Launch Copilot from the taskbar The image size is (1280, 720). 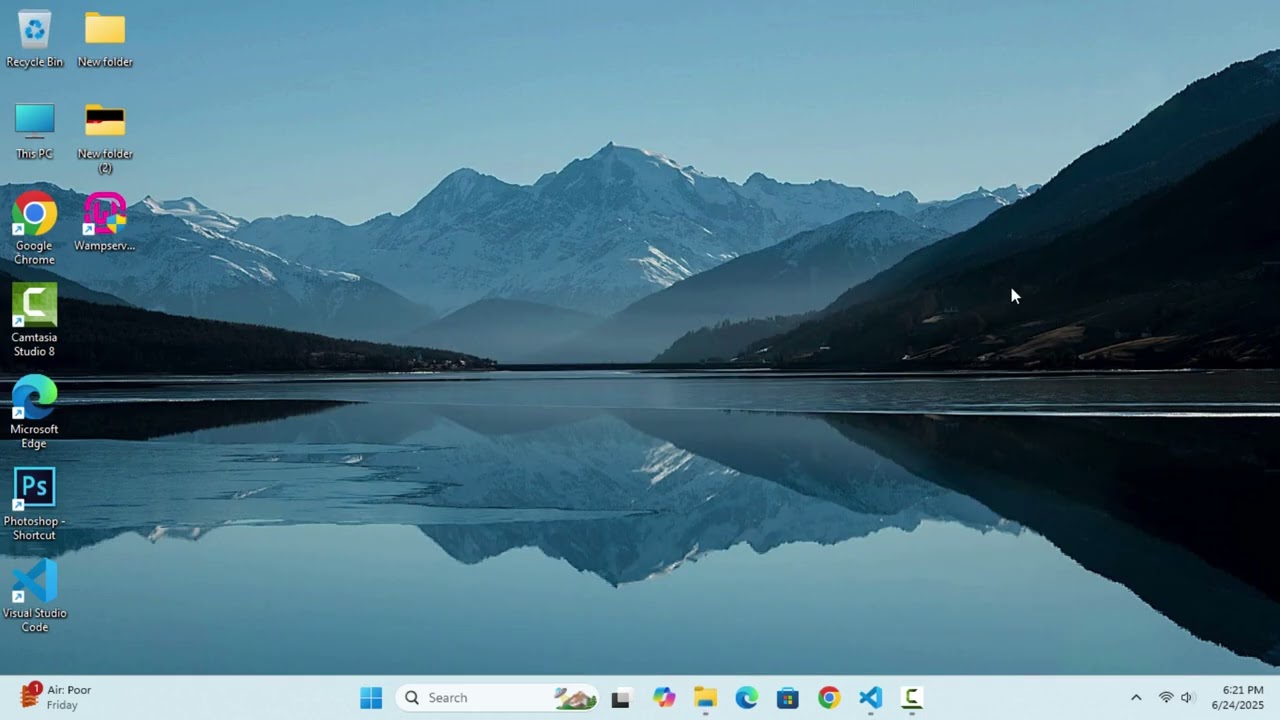tap(664, 698)
